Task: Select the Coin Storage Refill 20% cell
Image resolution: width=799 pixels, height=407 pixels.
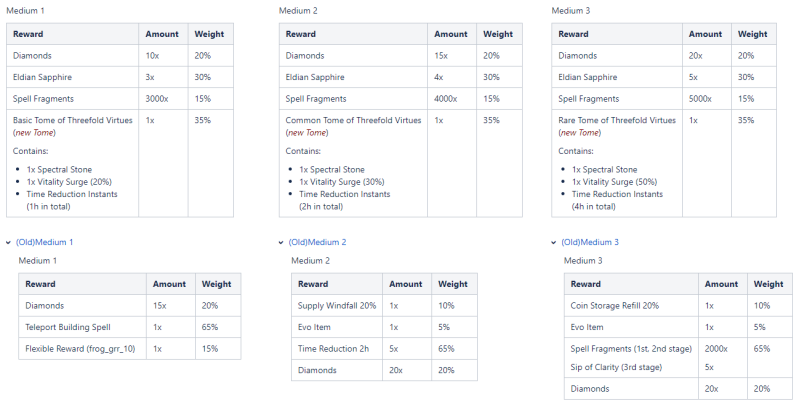Action: [x=615, y=305]
